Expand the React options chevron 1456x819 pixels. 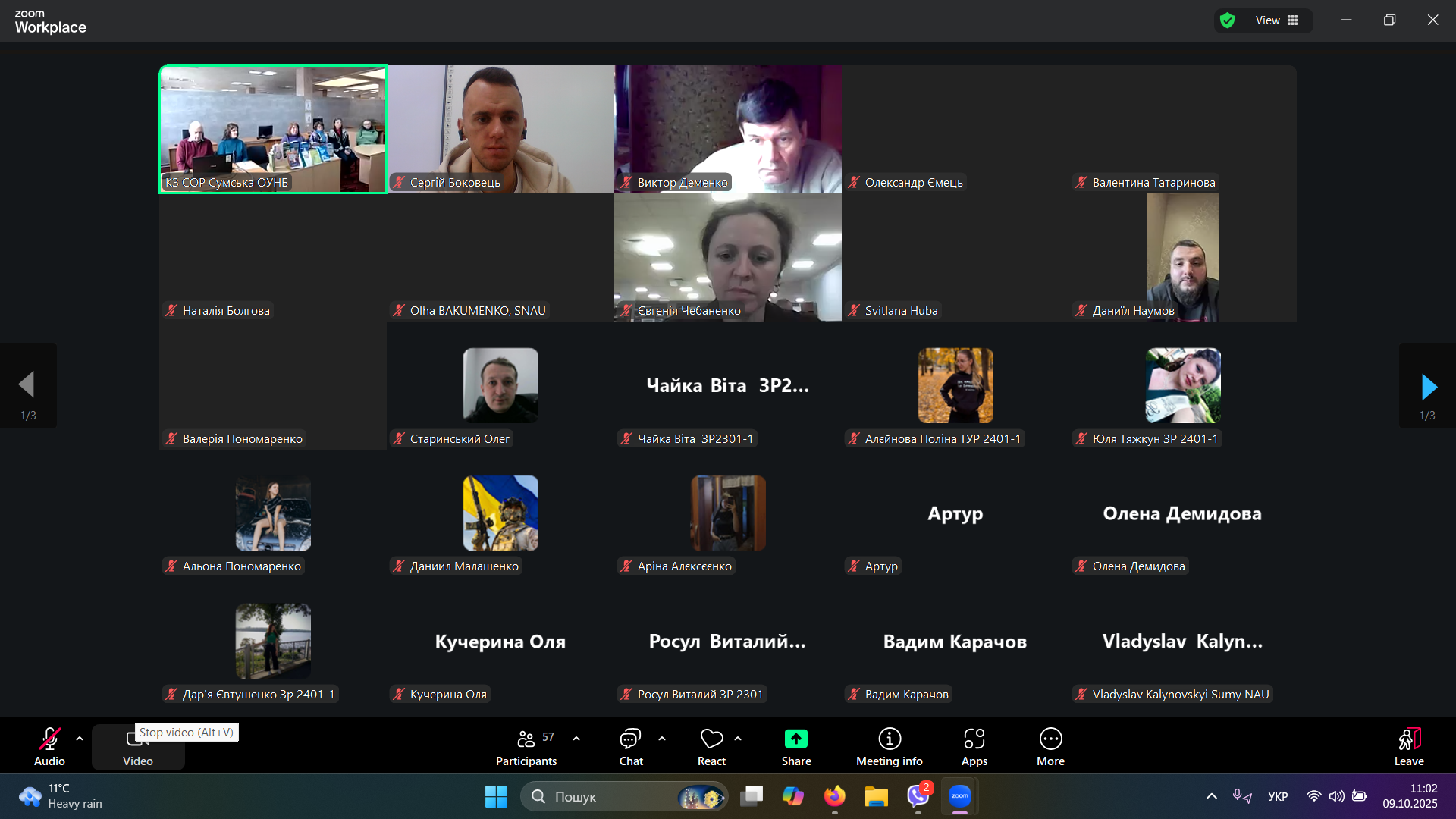(738, 738)
